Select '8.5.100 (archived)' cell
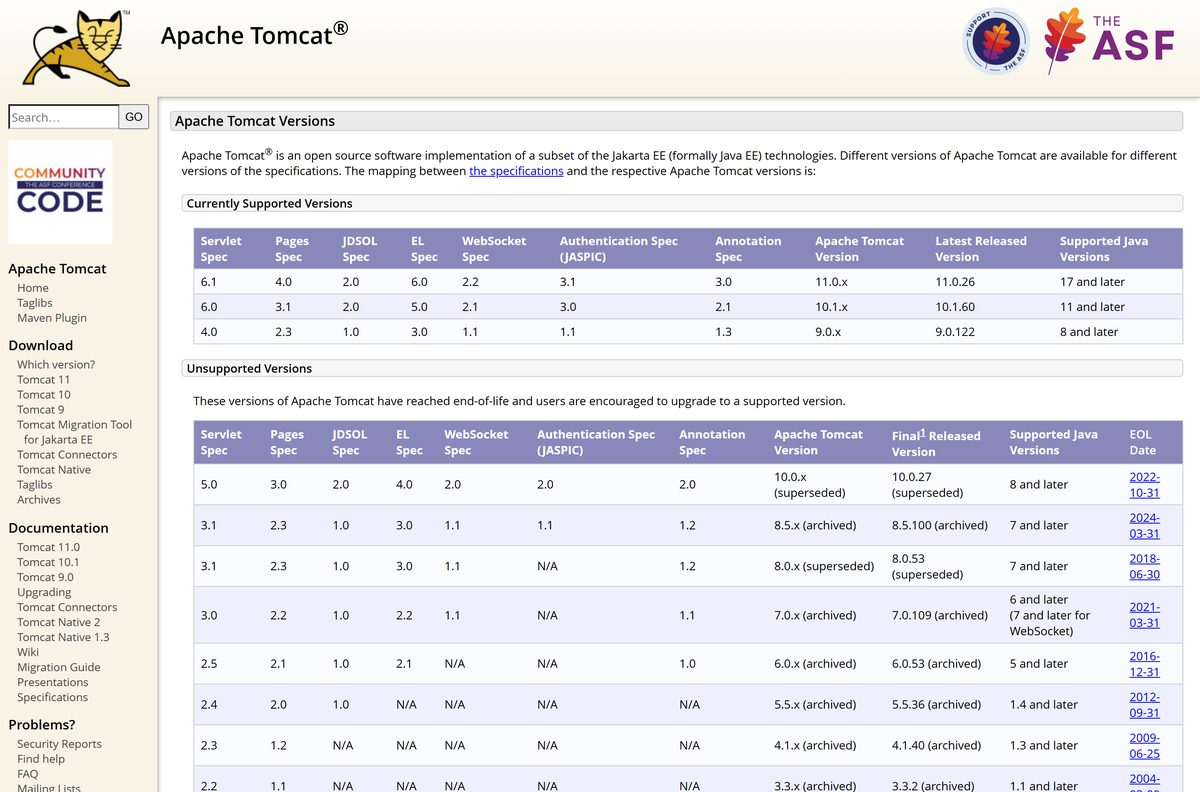The image size is (1200, 792). tap(943, 525)
